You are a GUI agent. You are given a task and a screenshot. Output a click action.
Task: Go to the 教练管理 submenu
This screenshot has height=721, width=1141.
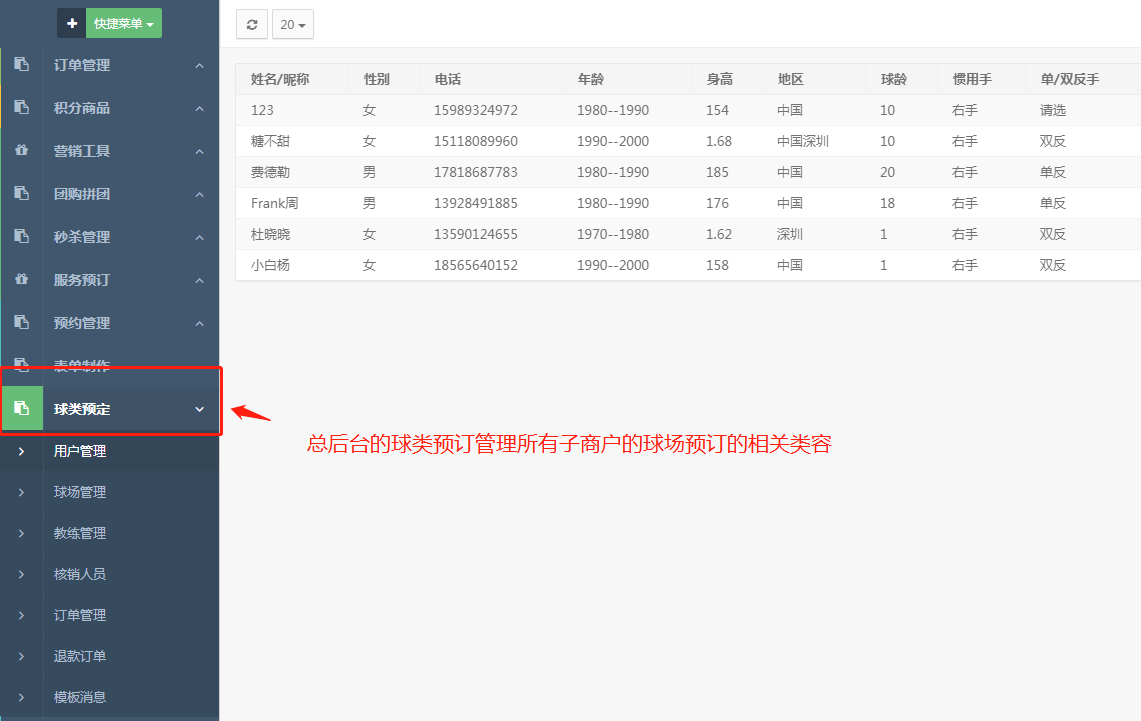click(80, 533)
